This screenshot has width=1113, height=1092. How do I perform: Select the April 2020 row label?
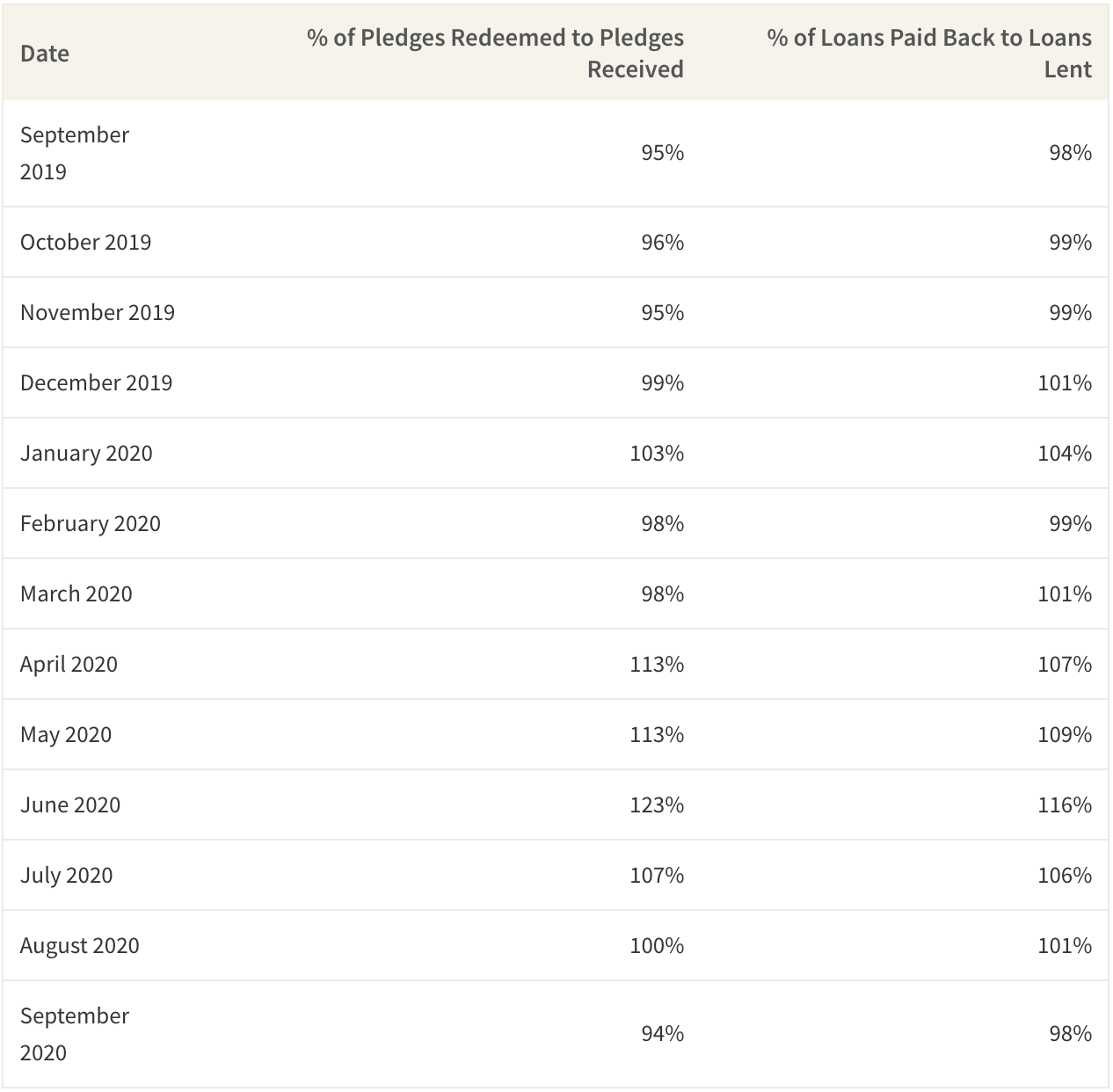coord(69,664)
